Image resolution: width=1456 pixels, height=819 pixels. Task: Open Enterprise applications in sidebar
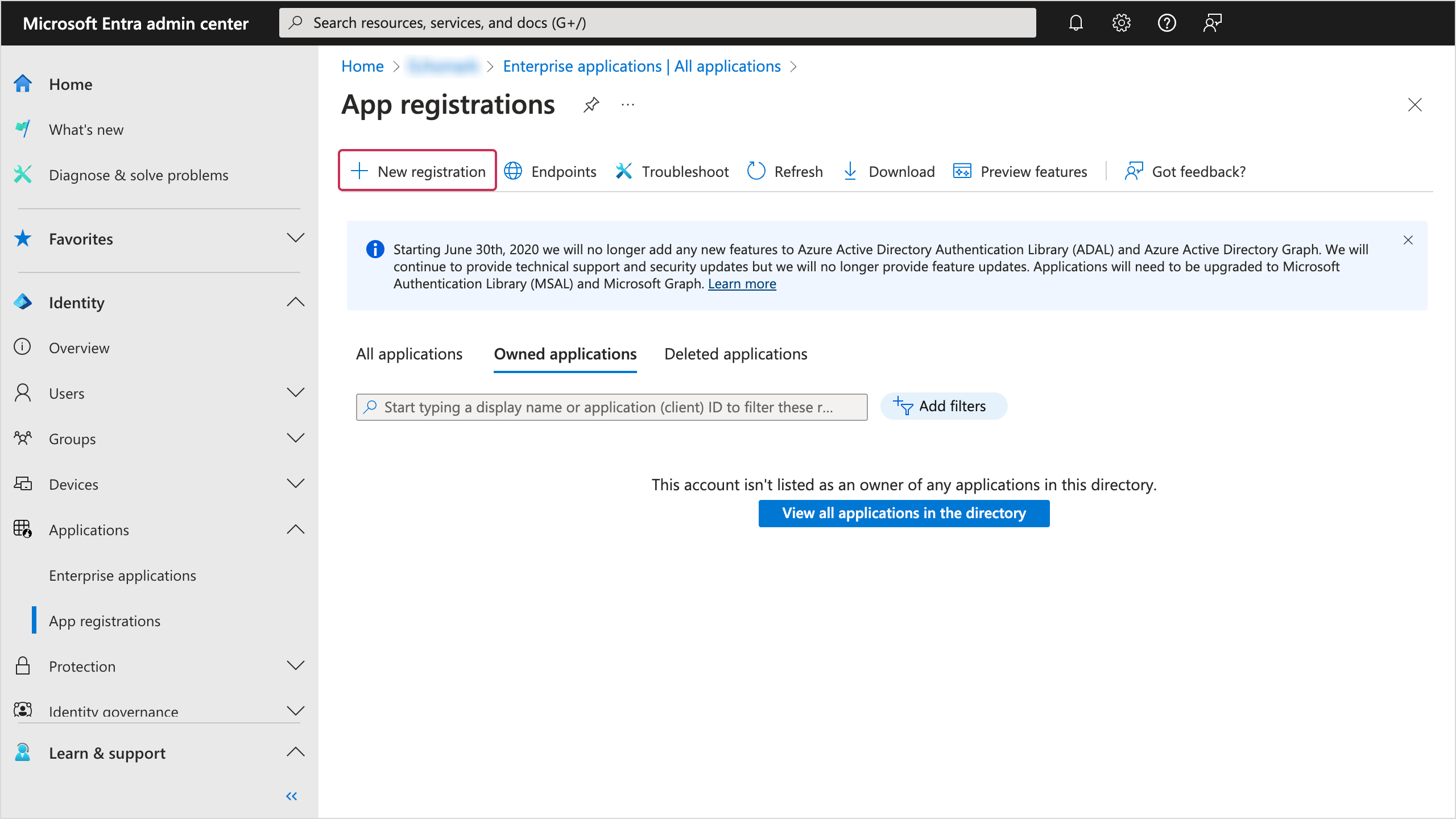pyautogui.click(x=122, y=575)
